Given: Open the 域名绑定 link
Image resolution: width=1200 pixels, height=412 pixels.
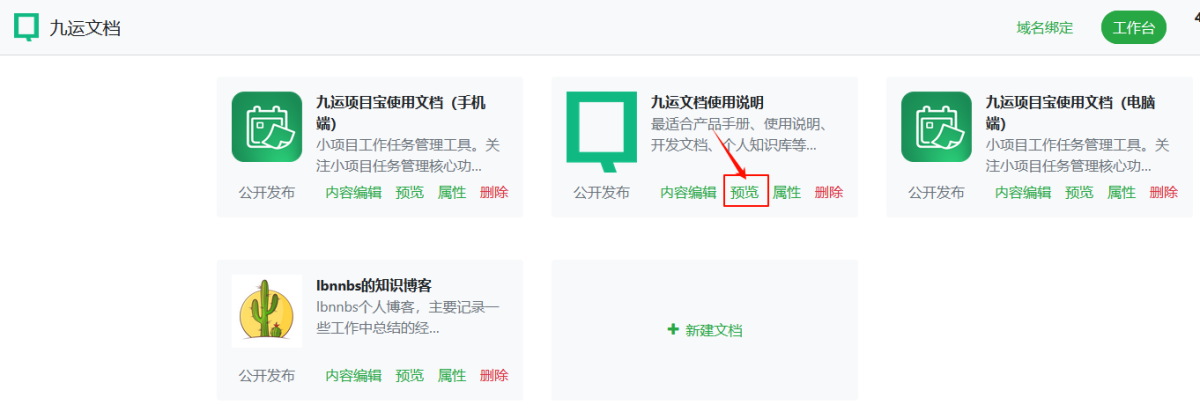Looking at the screenshot, I should coord(1044,28).
